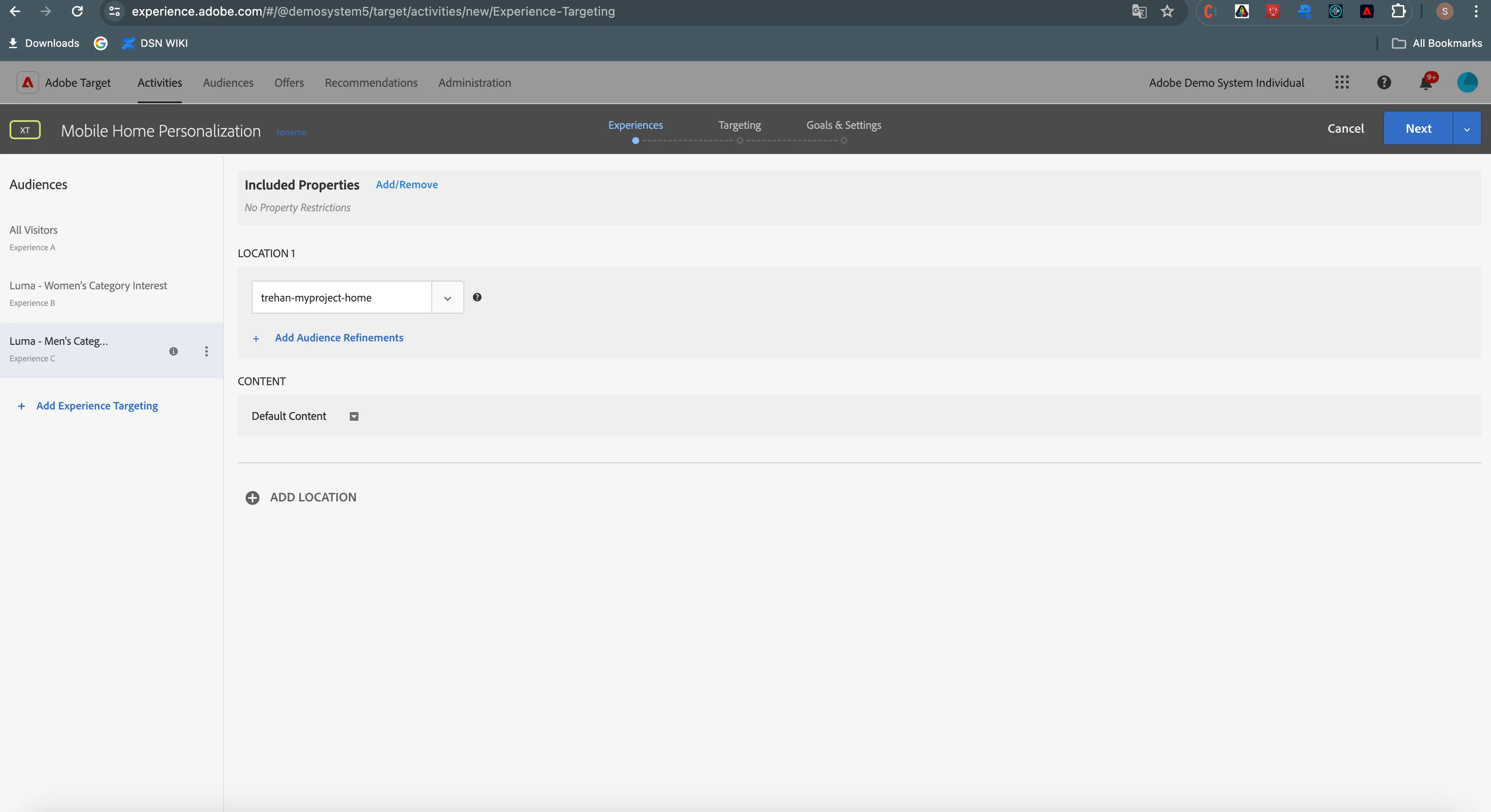This screenshot has width=1491, height=812.
Task: Click the Adobe Target logo icon
Action: coord(27,83)
